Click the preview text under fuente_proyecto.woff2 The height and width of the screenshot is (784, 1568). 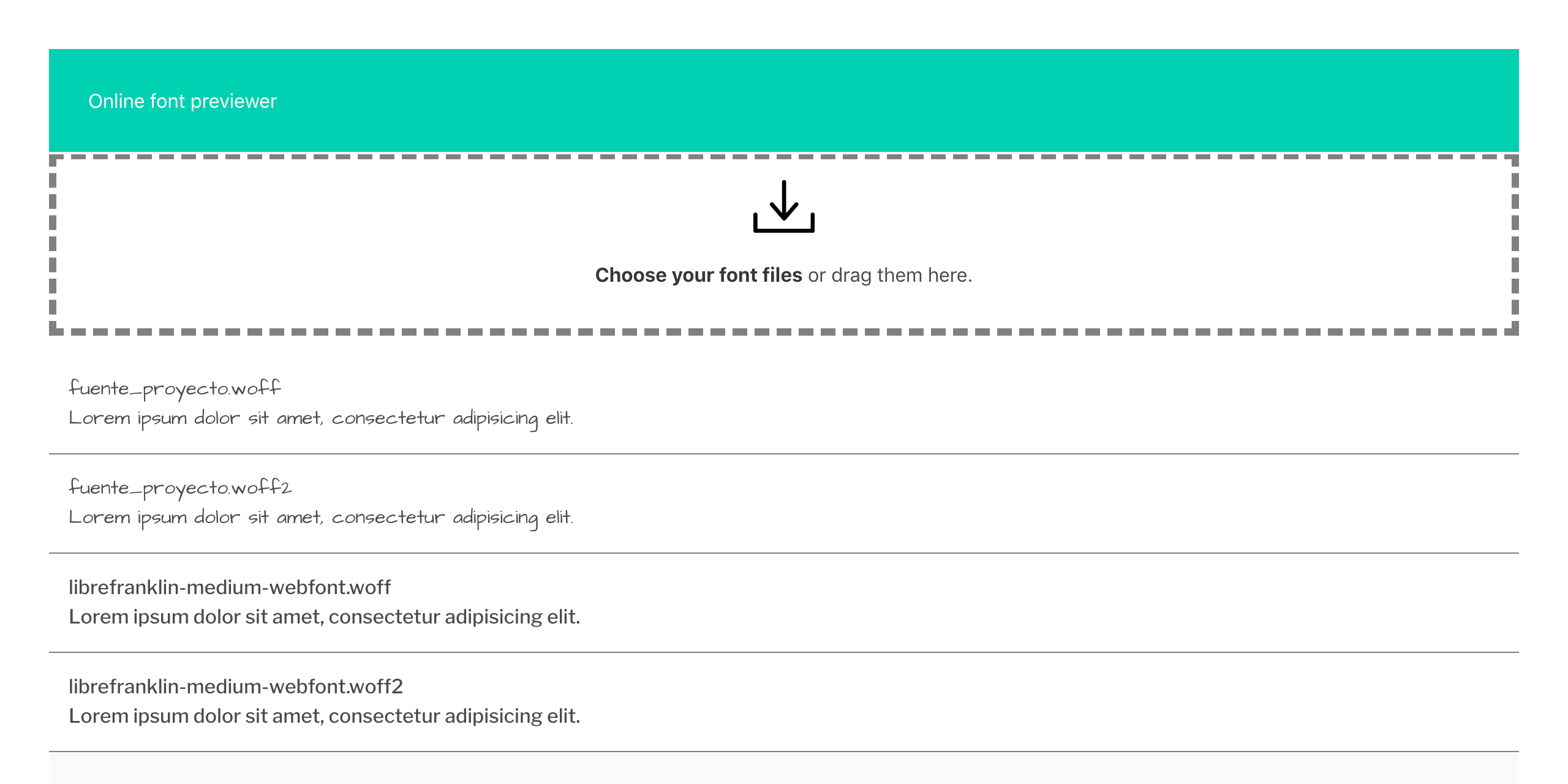(x=322, y=518)
